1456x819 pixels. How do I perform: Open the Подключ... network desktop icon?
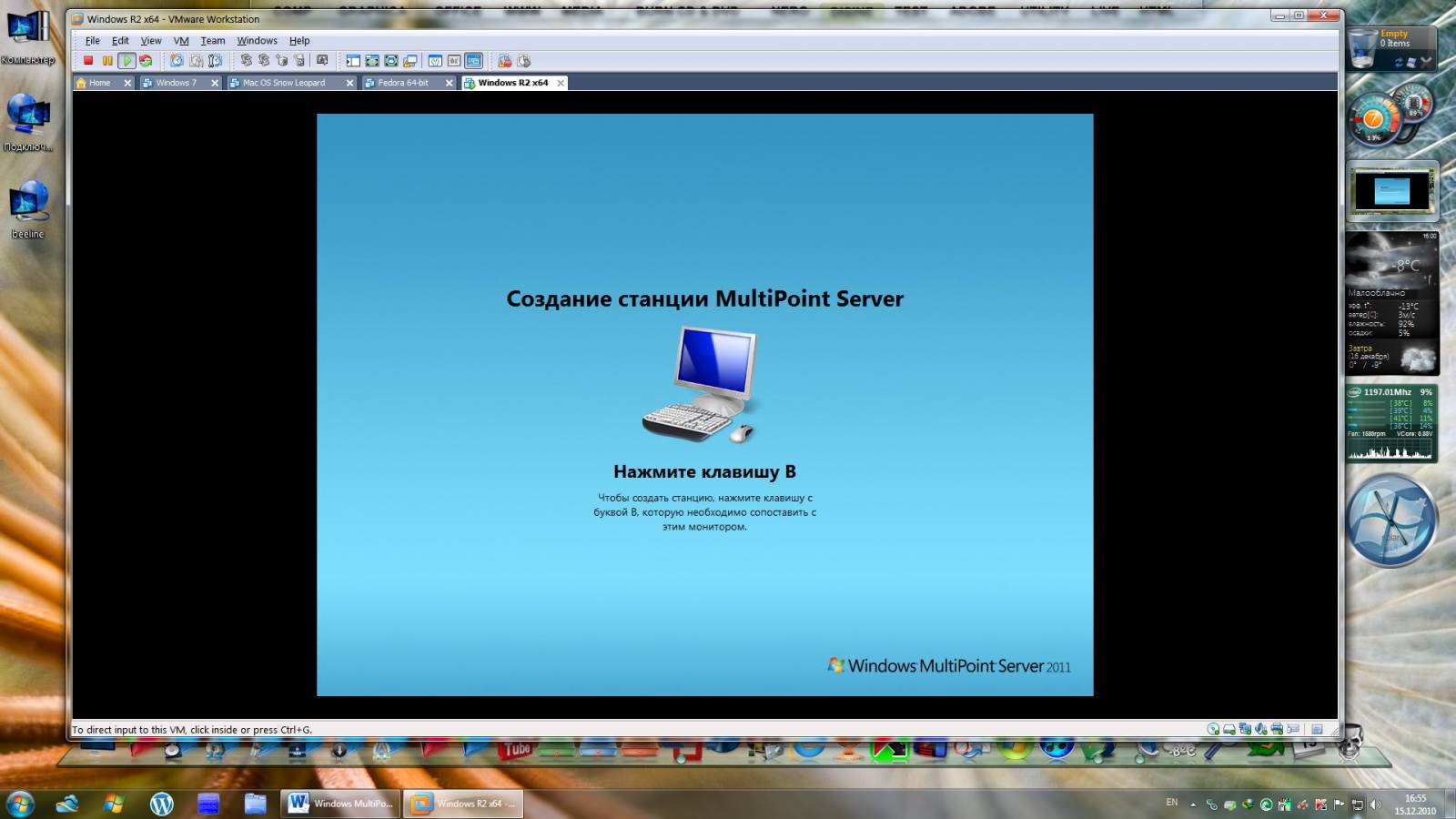(x=28, y=123)
